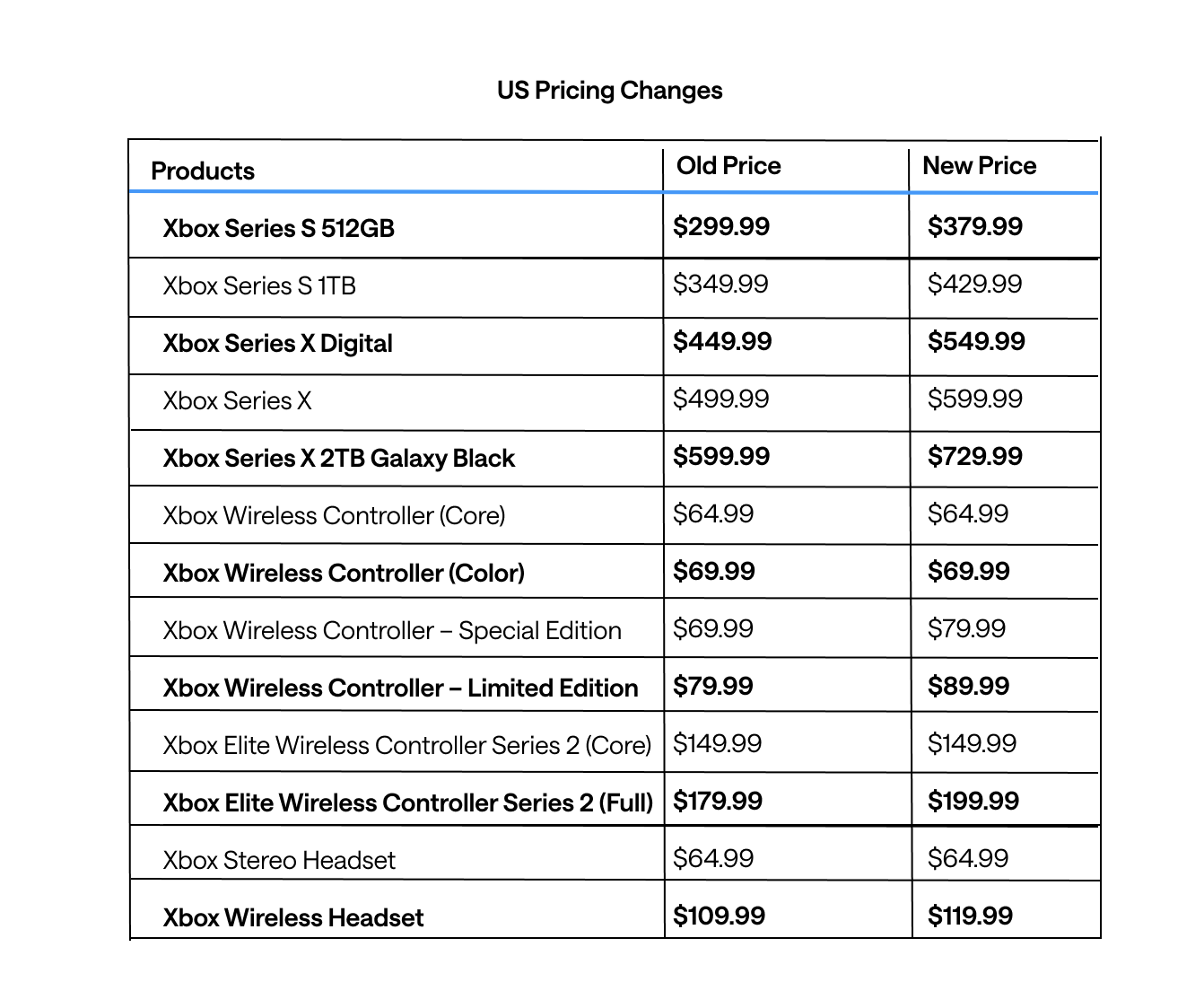The width and height of the screenshot is (1204, 982).
Task: Select Xbox Wireless Controller – Special Edition
Action: coord(392,631)
